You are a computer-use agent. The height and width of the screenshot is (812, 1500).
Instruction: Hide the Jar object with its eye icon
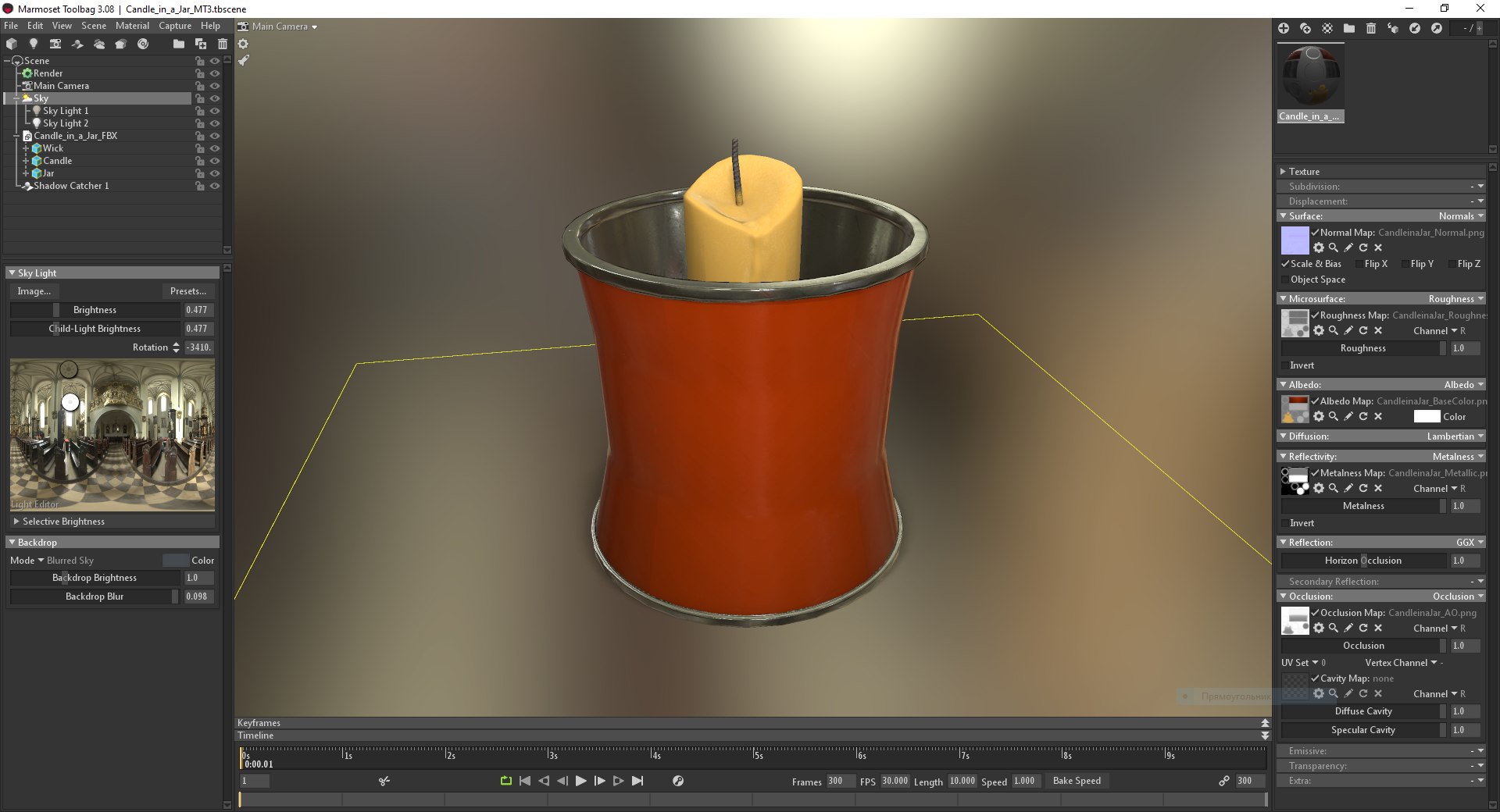pos(215,173)
